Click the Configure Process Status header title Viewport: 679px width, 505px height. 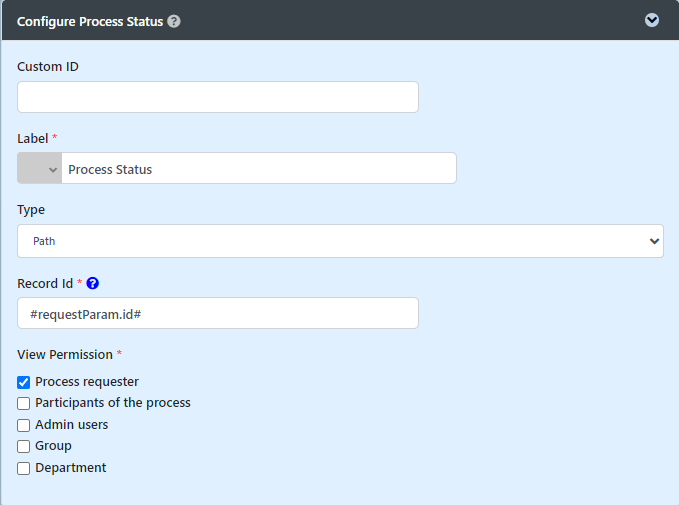[x=90, y=21]
